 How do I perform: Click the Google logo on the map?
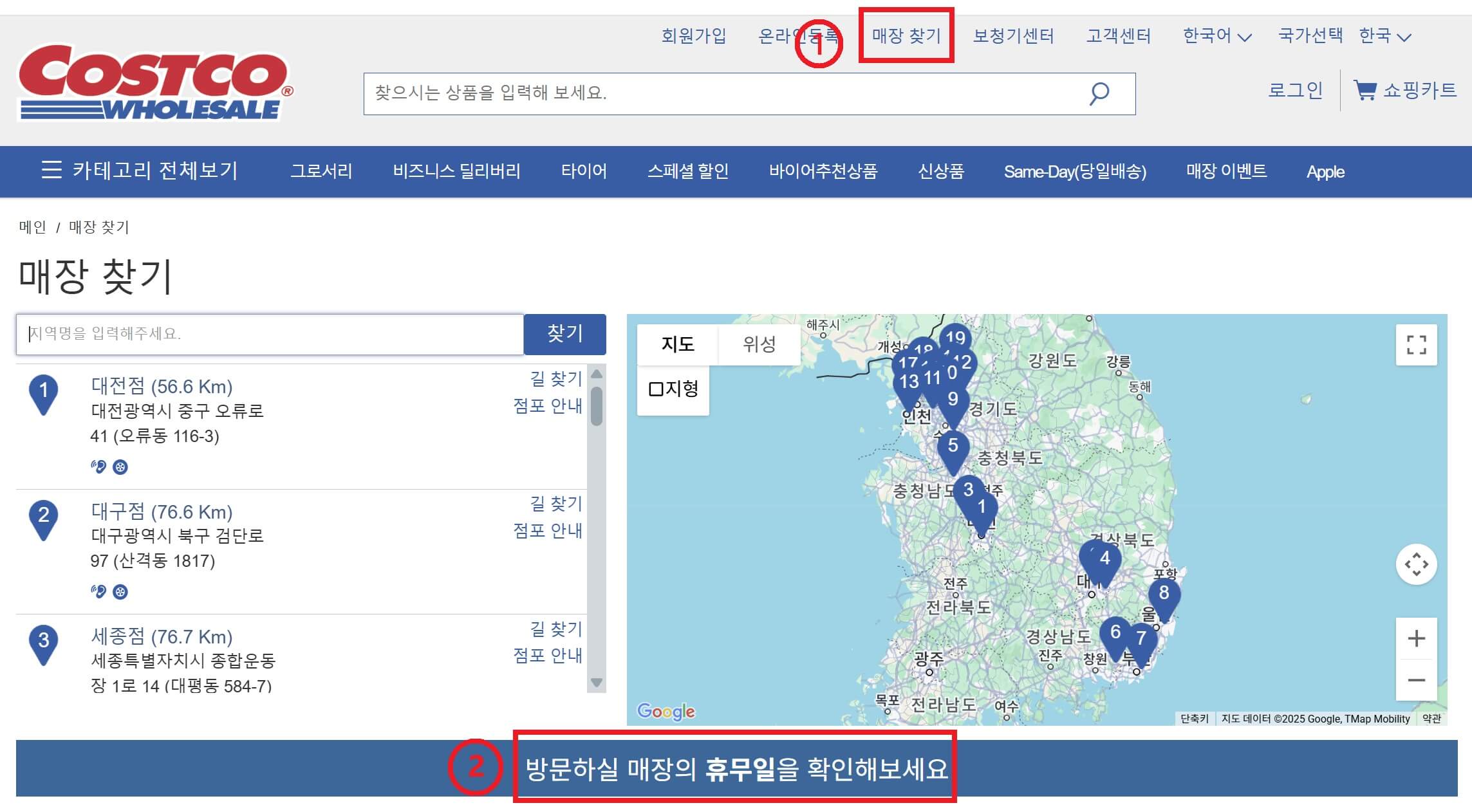click(x=666, y=711)
